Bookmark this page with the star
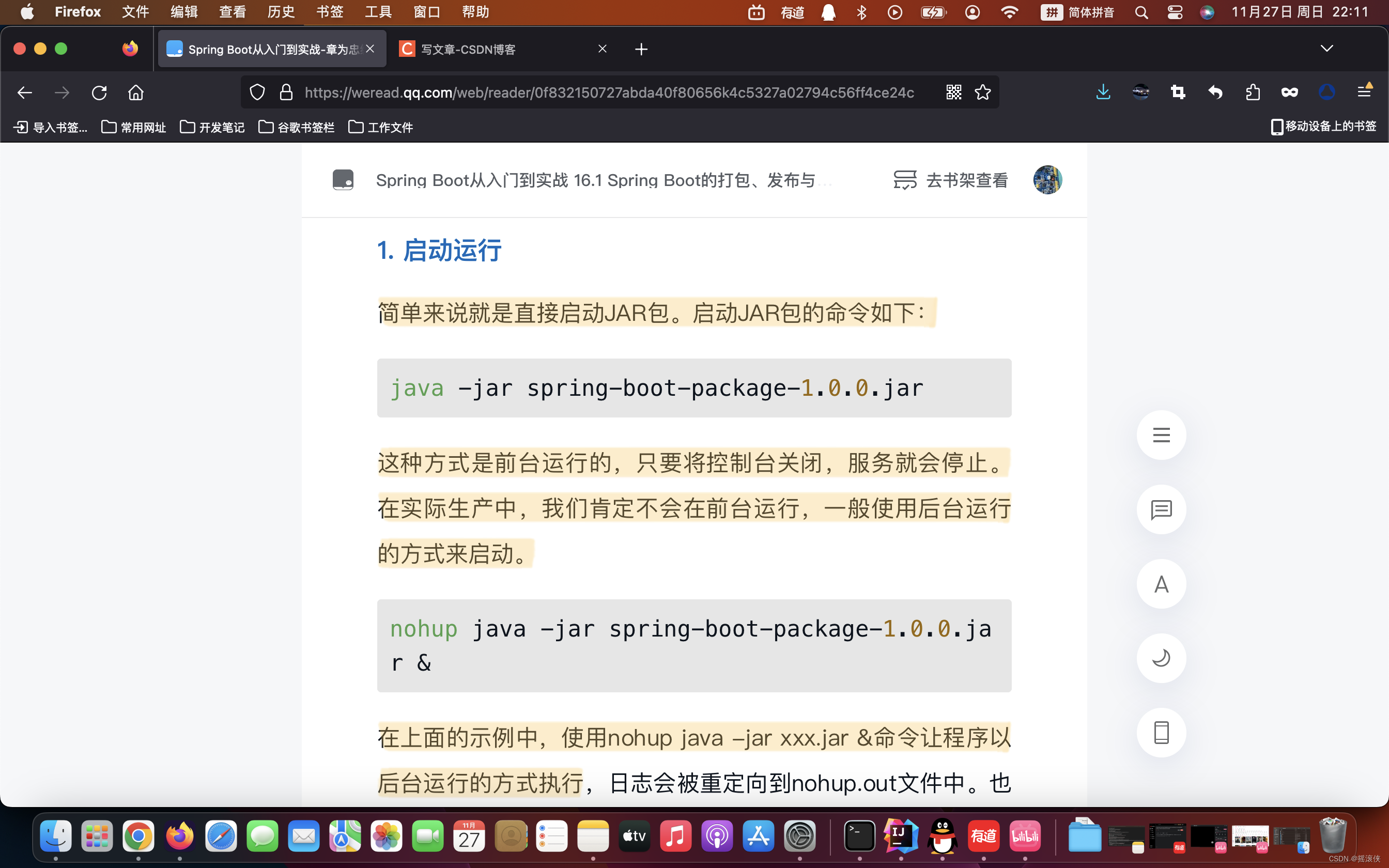Viewport: 1389px width, 868px height. (x=983, y=92)
